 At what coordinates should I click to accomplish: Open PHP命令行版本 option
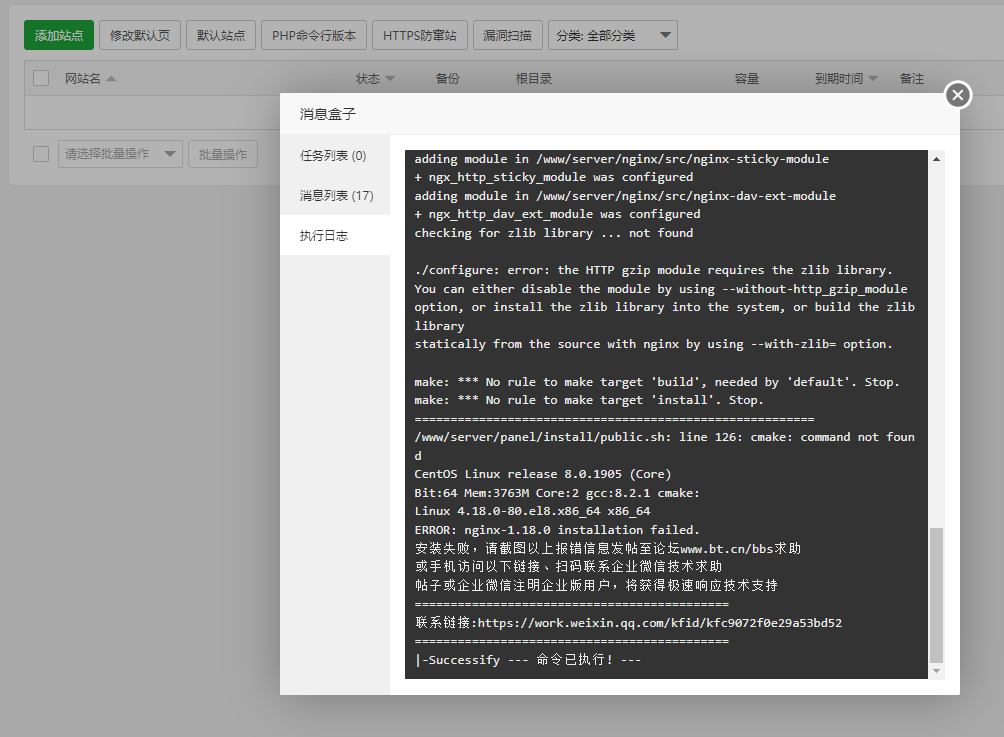pyautogui.click(x=314, y=35)
